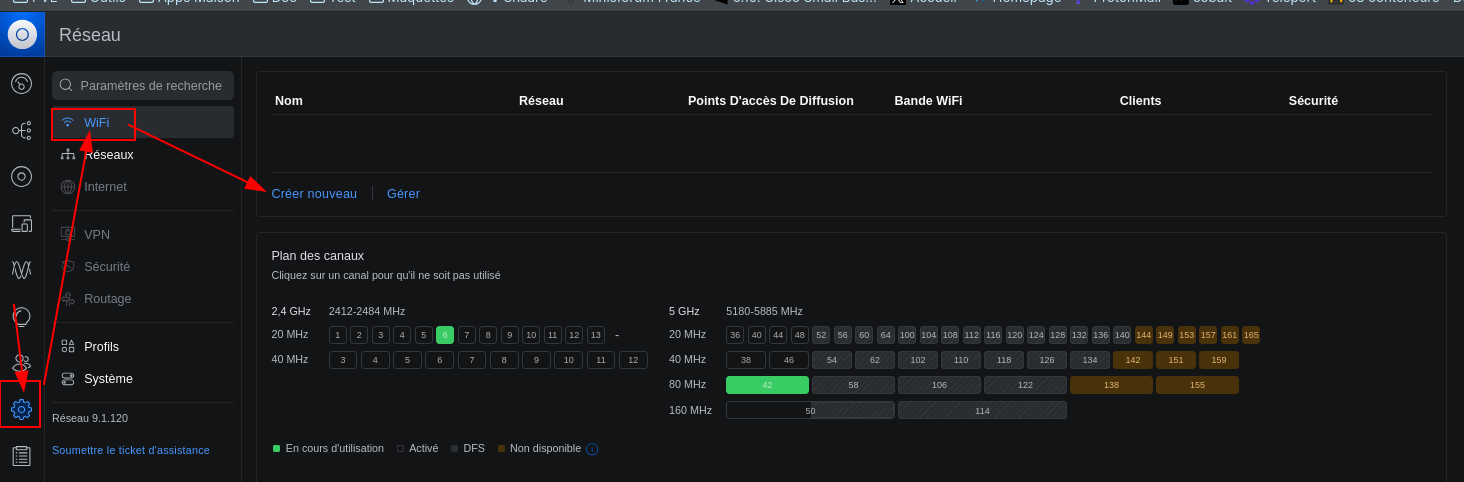The height and width of the screenshot is (482, 1464).
Task: Toggle 2.4 GHz 20 MHz channel 11
Action: tap(553, 335)
